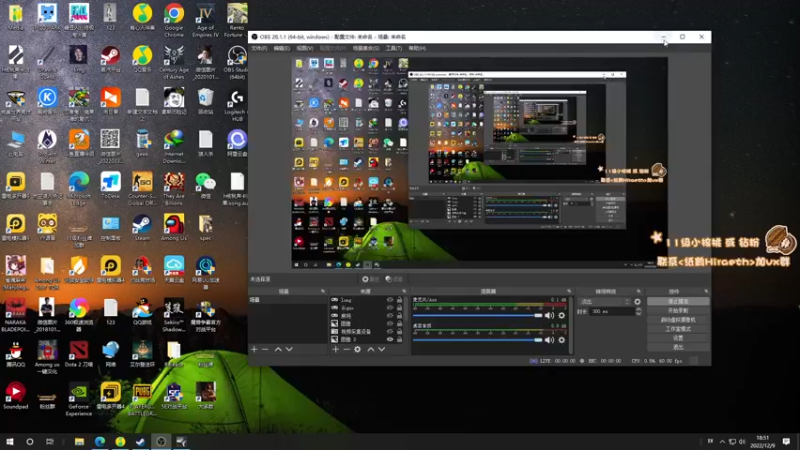Toggle visibility eye of the fourth source row
800x450 pixels.
[390, 323]
